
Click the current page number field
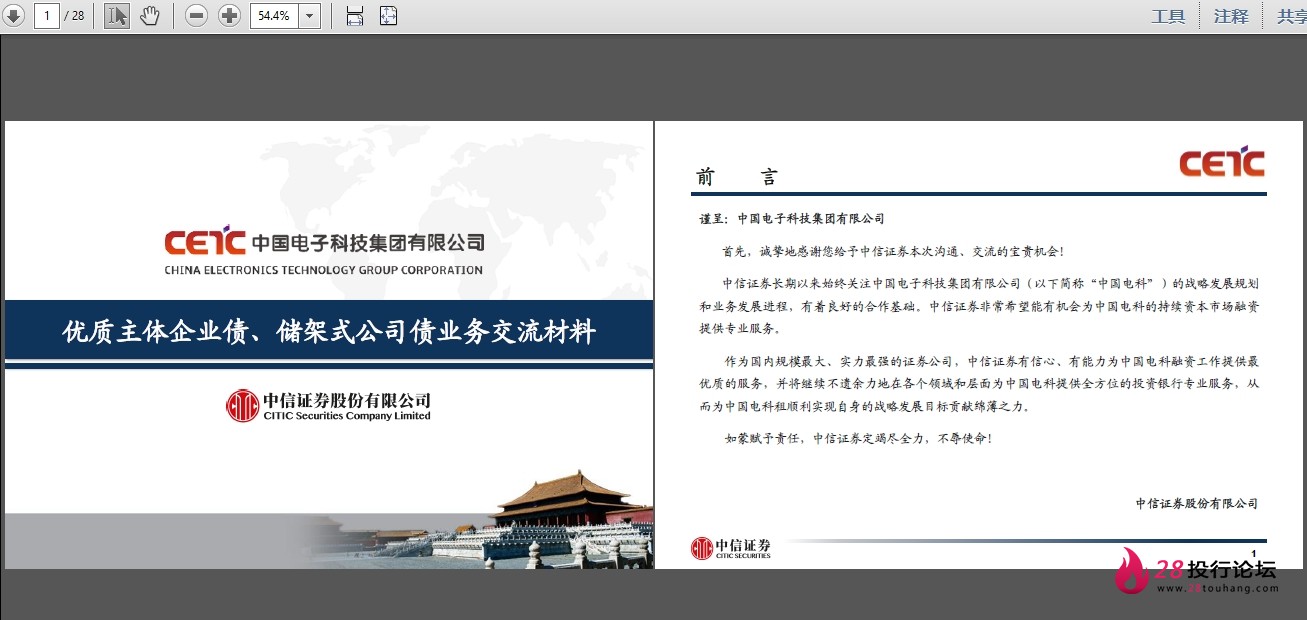(x=46, y=16)
